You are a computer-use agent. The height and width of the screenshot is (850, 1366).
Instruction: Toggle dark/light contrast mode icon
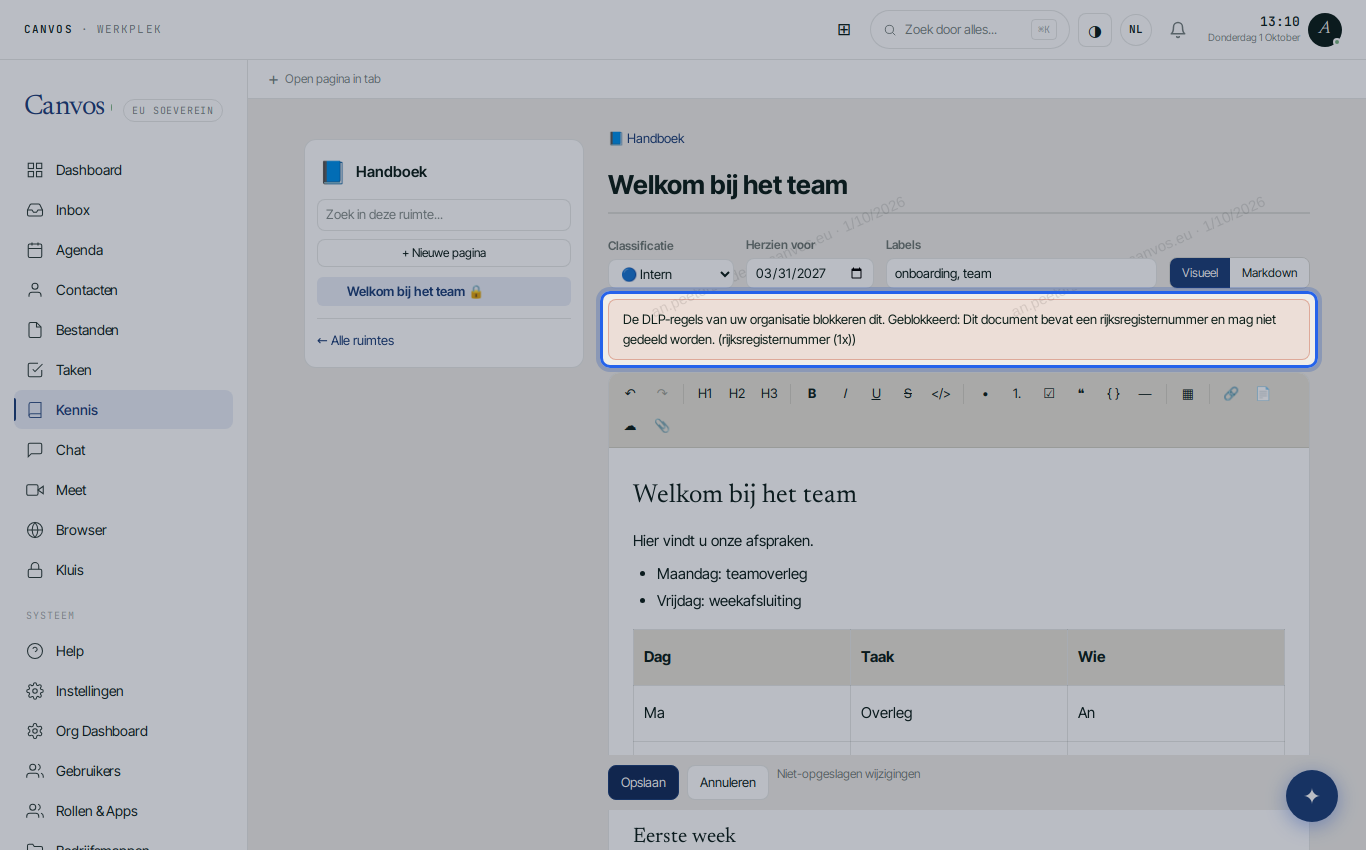[x=1095, y=30]
